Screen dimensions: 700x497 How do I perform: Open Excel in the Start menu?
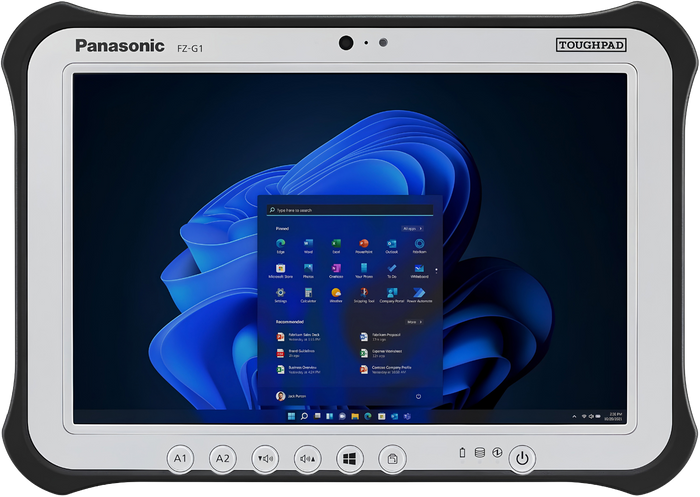coord(336,246)
